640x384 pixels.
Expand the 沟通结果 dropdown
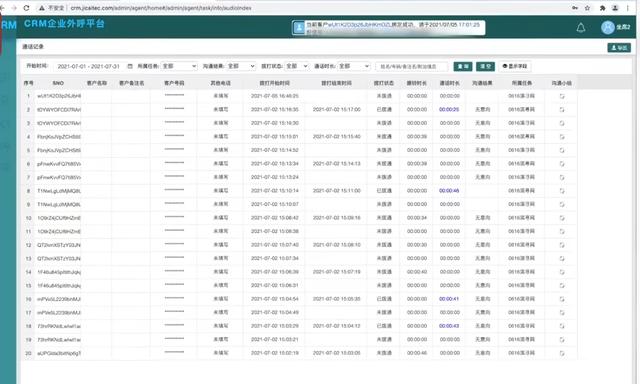241,66
